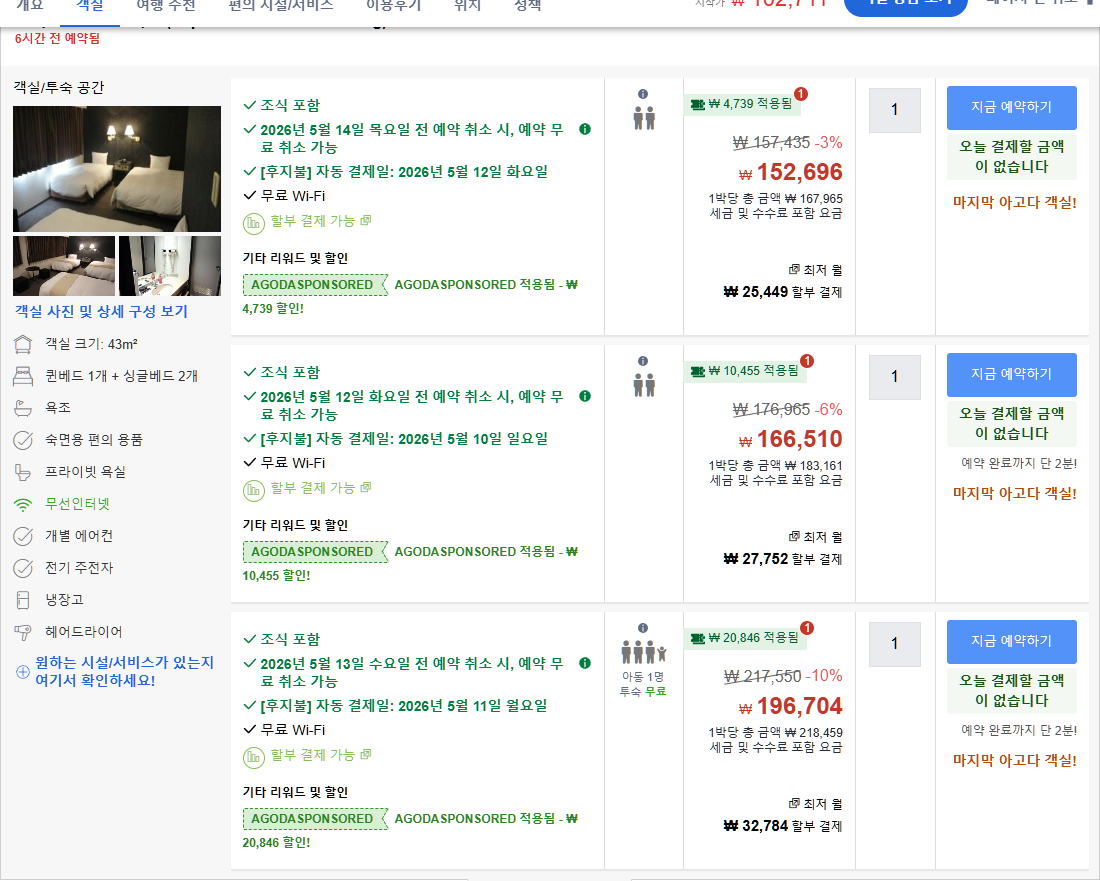
Task: Click the hair dryer icon beside 헤어드라이어
Action: pyautogui.click(x=23, y=633)
